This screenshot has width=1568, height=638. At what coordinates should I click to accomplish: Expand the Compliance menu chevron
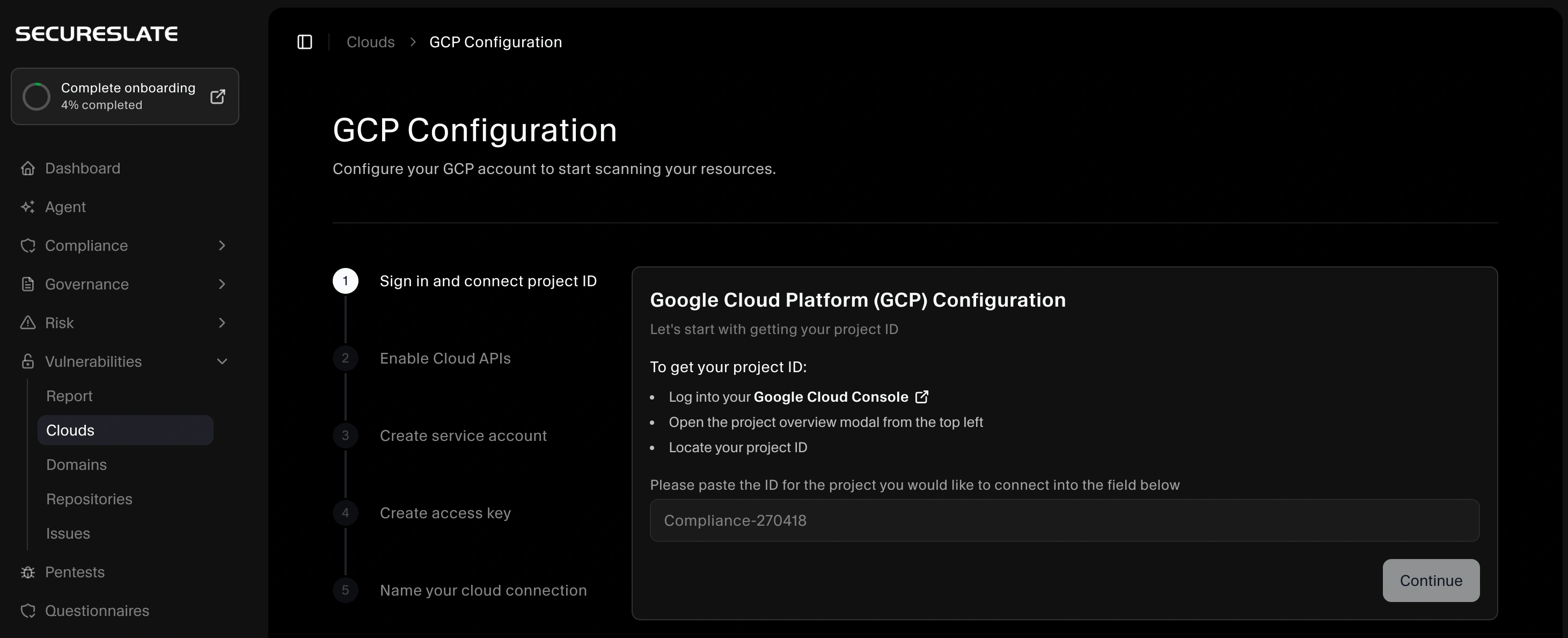pyautogui.click(x=222, y=245)
